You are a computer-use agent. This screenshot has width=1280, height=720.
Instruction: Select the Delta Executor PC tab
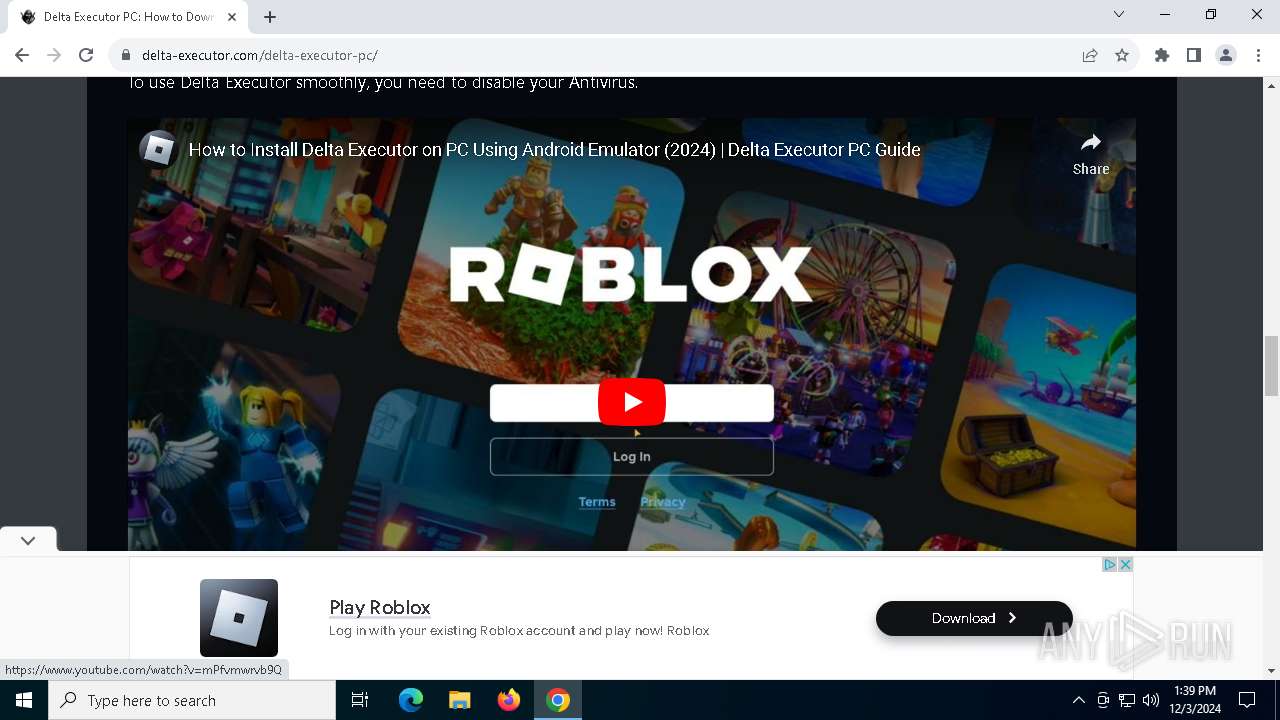127,17
